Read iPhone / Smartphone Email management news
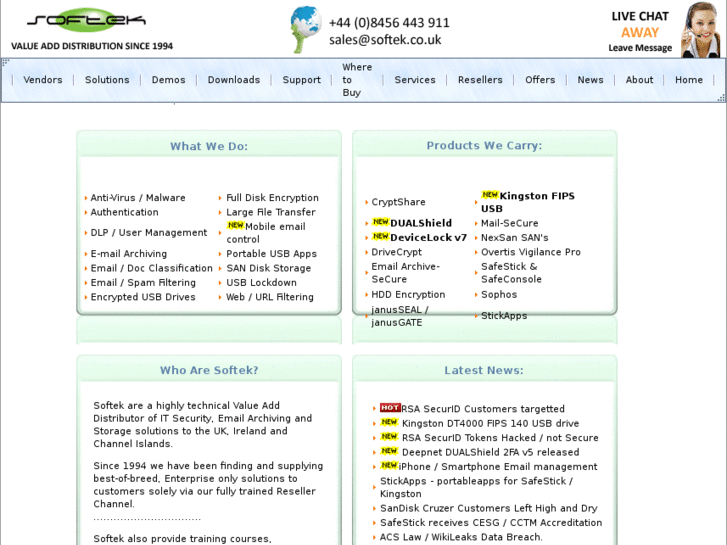Viewport: 727px width, 545px height. coord(498,467)
